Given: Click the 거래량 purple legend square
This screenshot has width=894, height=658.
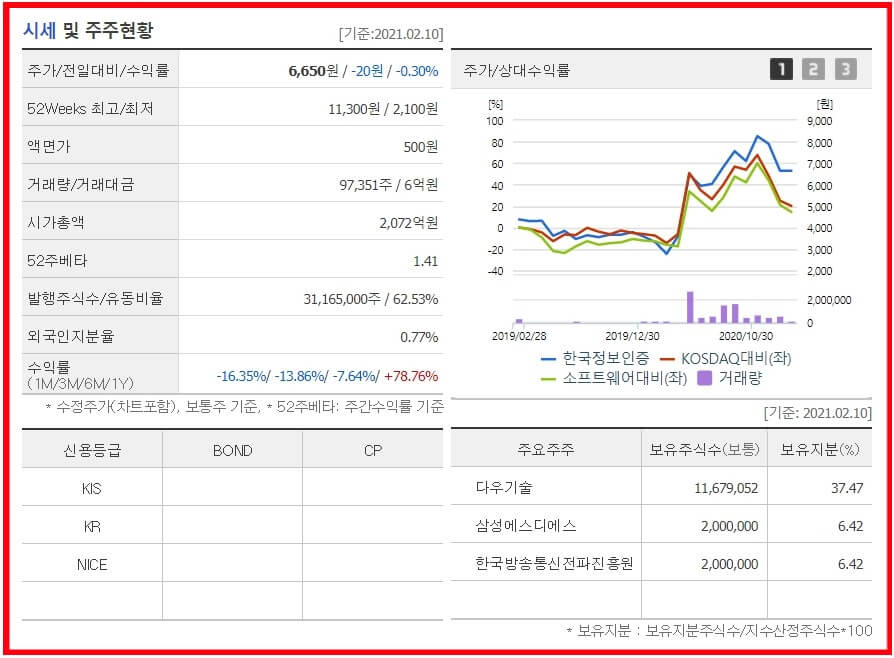Looking at the screenshot, I should click(705, 378).
